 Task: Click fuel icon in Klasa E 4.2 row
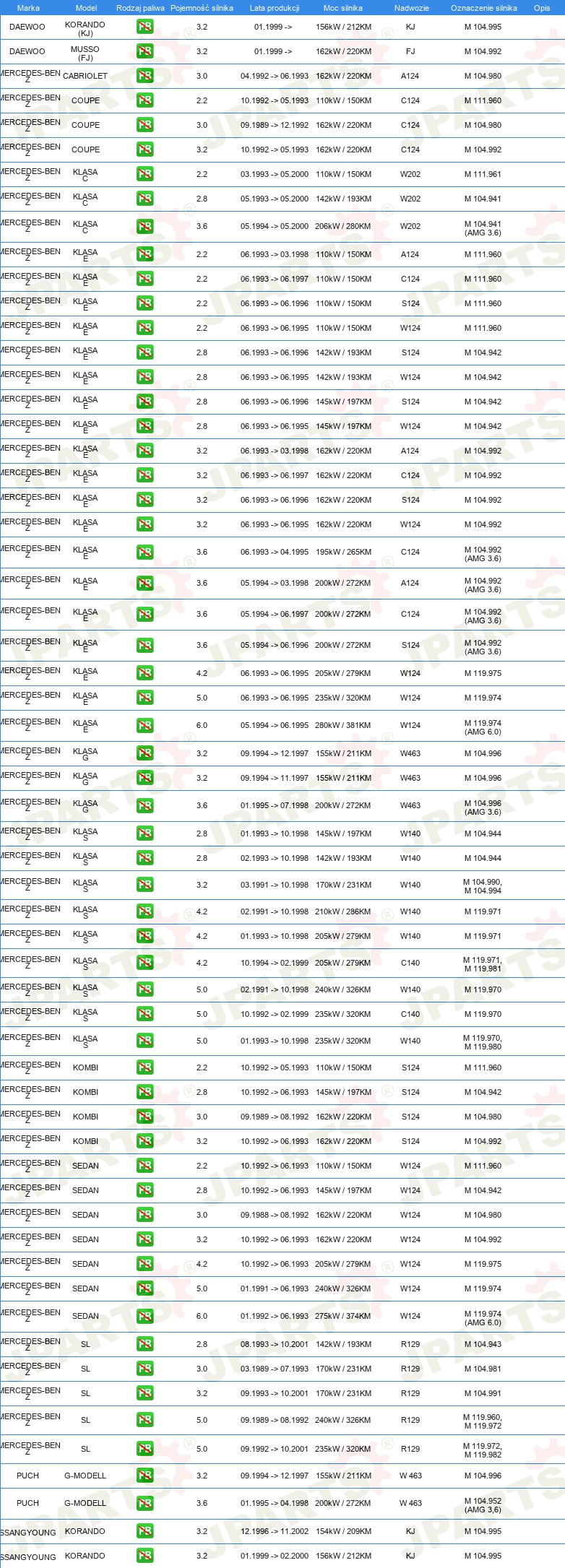point(145,673)
